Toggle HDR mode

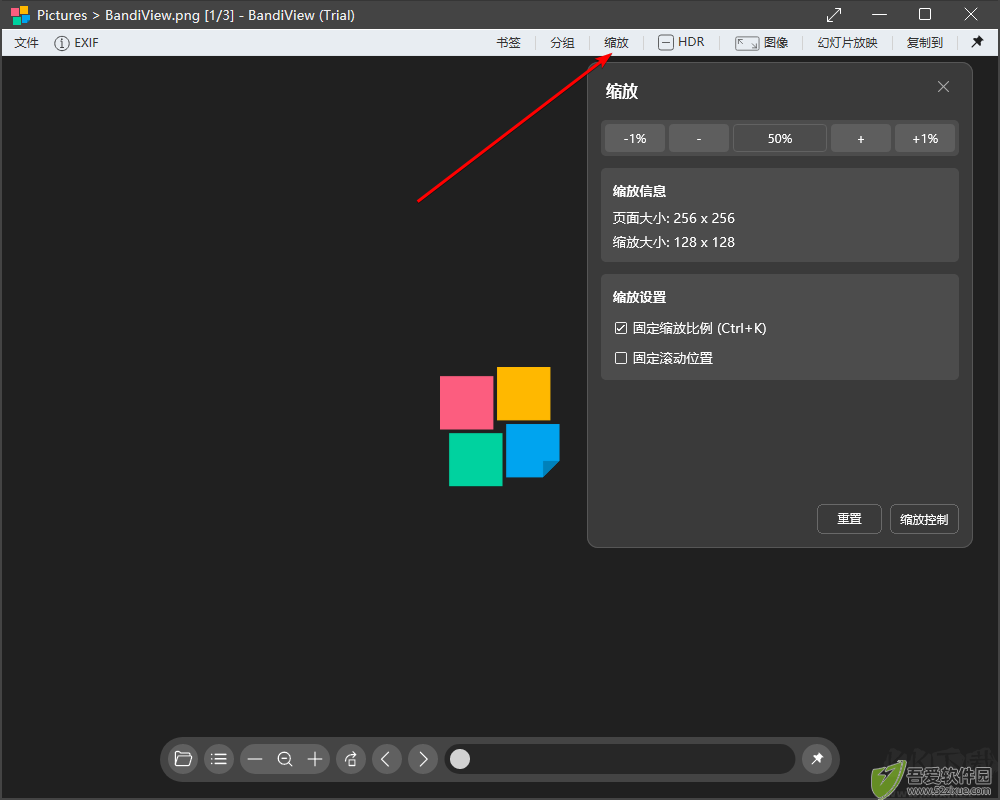[x=681, y=43]
